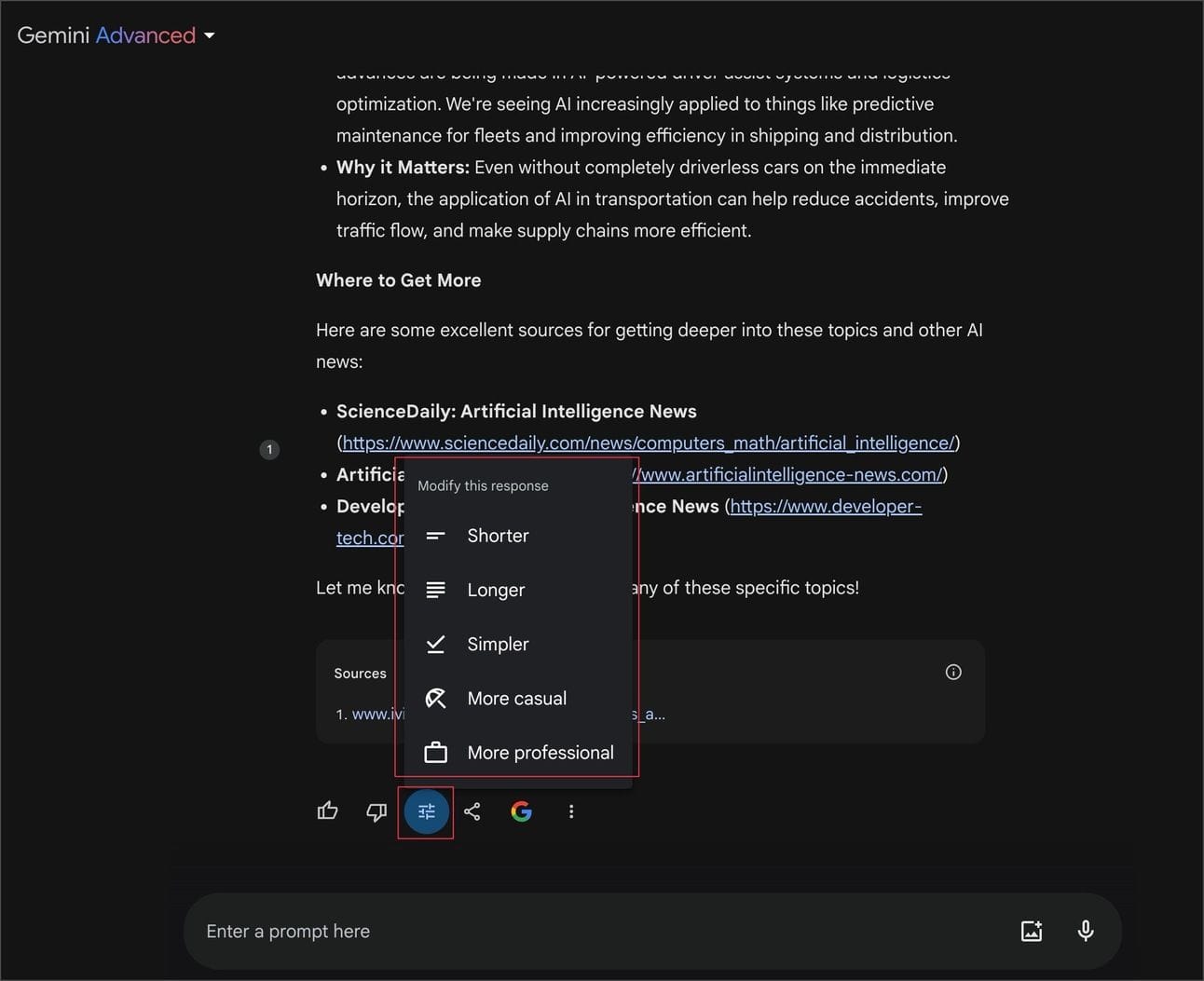Click the thumbs down (bad response) icon
The width and height of the screenshot is (1204, 981).
coord(376,812)
